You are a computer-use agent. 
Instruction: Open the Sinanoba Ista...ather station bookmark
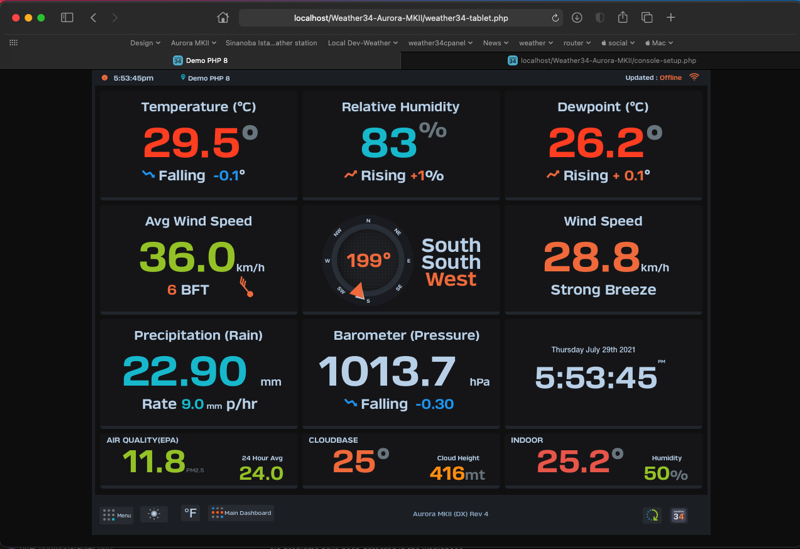click(x=271, y=43)
